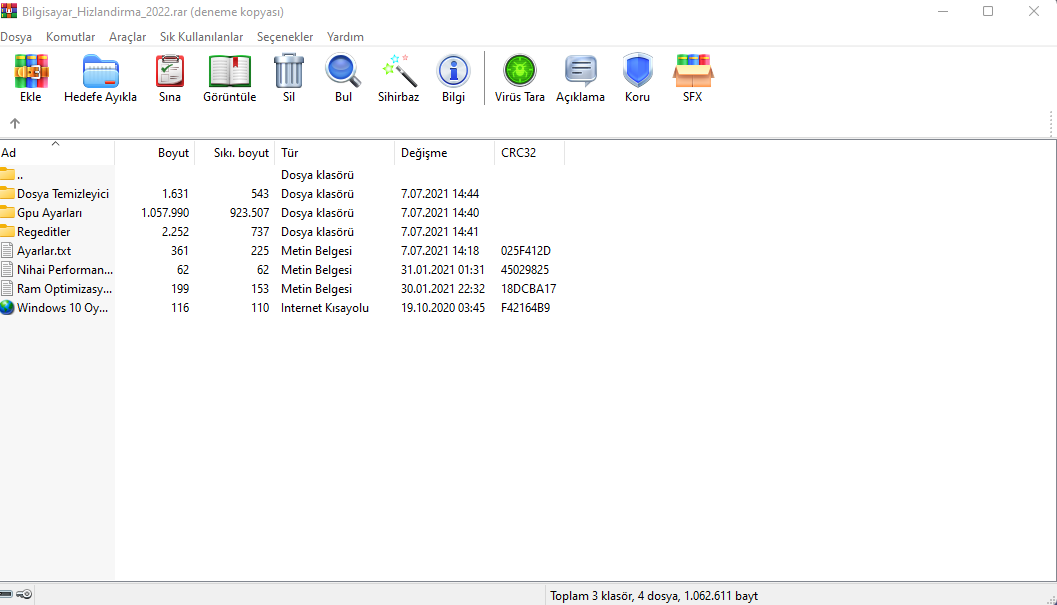
Task: Click CRC32 value 45029825
Action: click(525, 269)
